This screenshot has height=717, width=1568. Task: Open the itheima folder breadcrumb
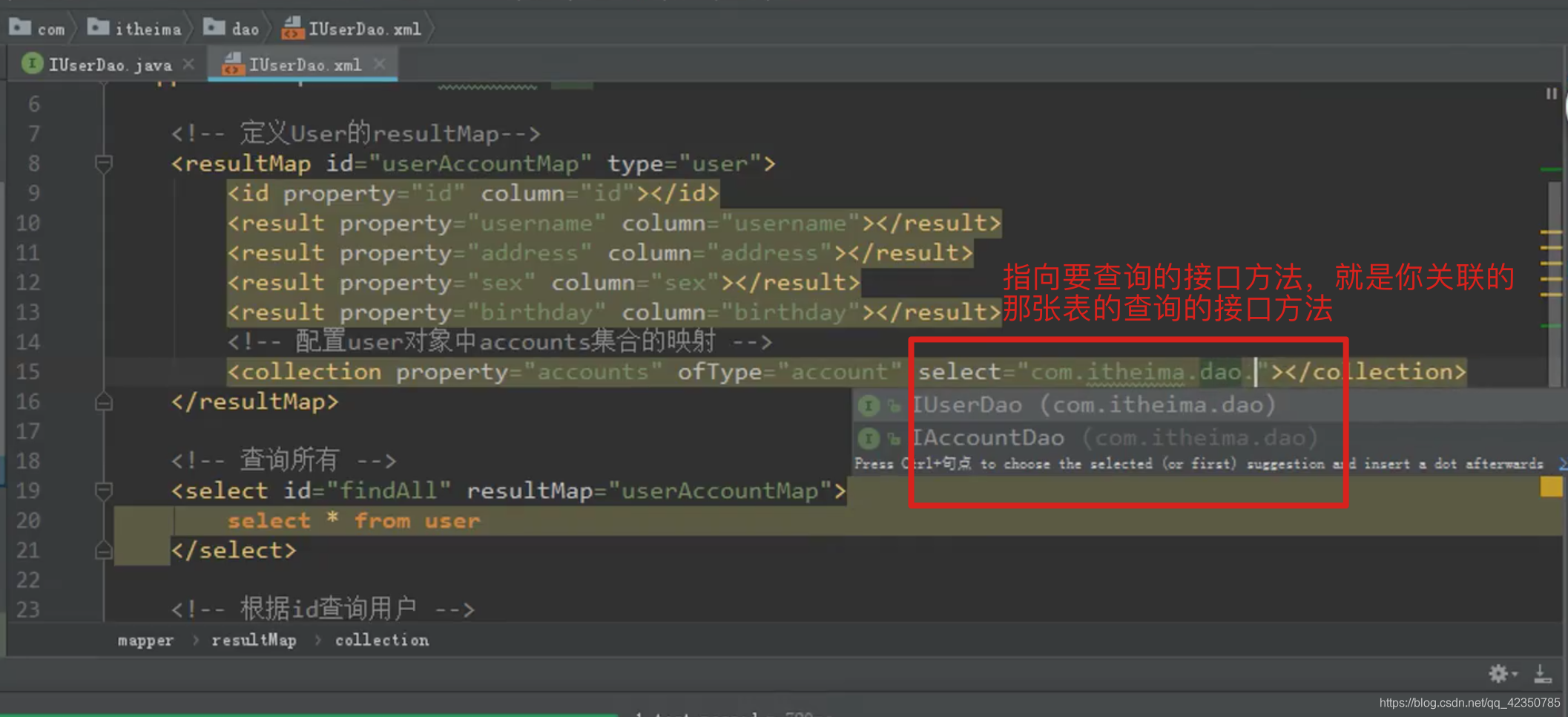[x=135, y=29]
